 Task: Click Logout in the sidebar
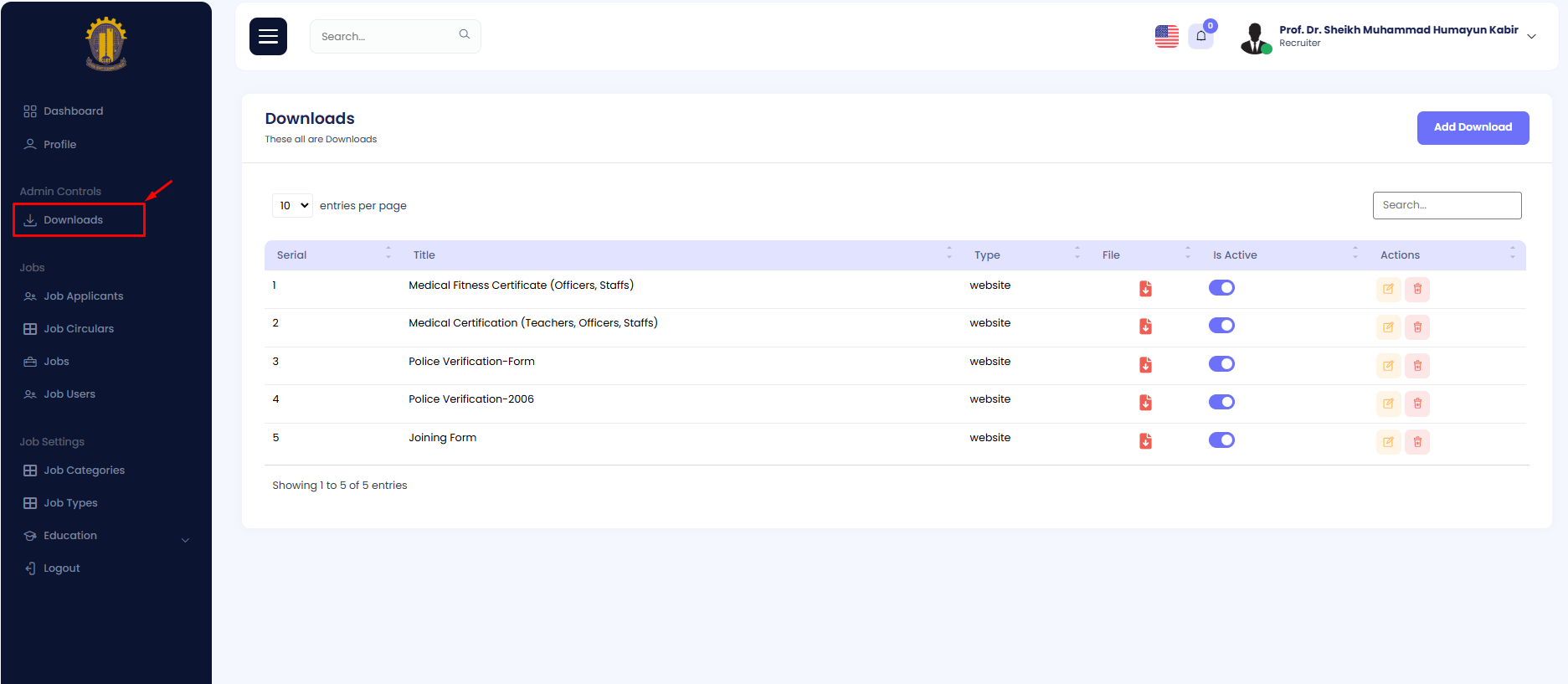click(x=61, y=568)
